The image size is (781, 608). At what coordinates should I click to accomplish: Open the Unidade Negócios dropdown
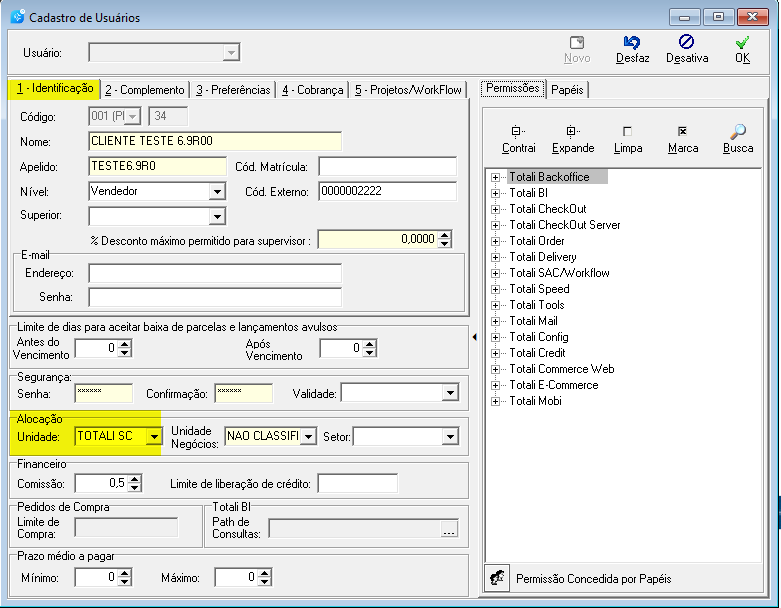click(x=308, y=437)
